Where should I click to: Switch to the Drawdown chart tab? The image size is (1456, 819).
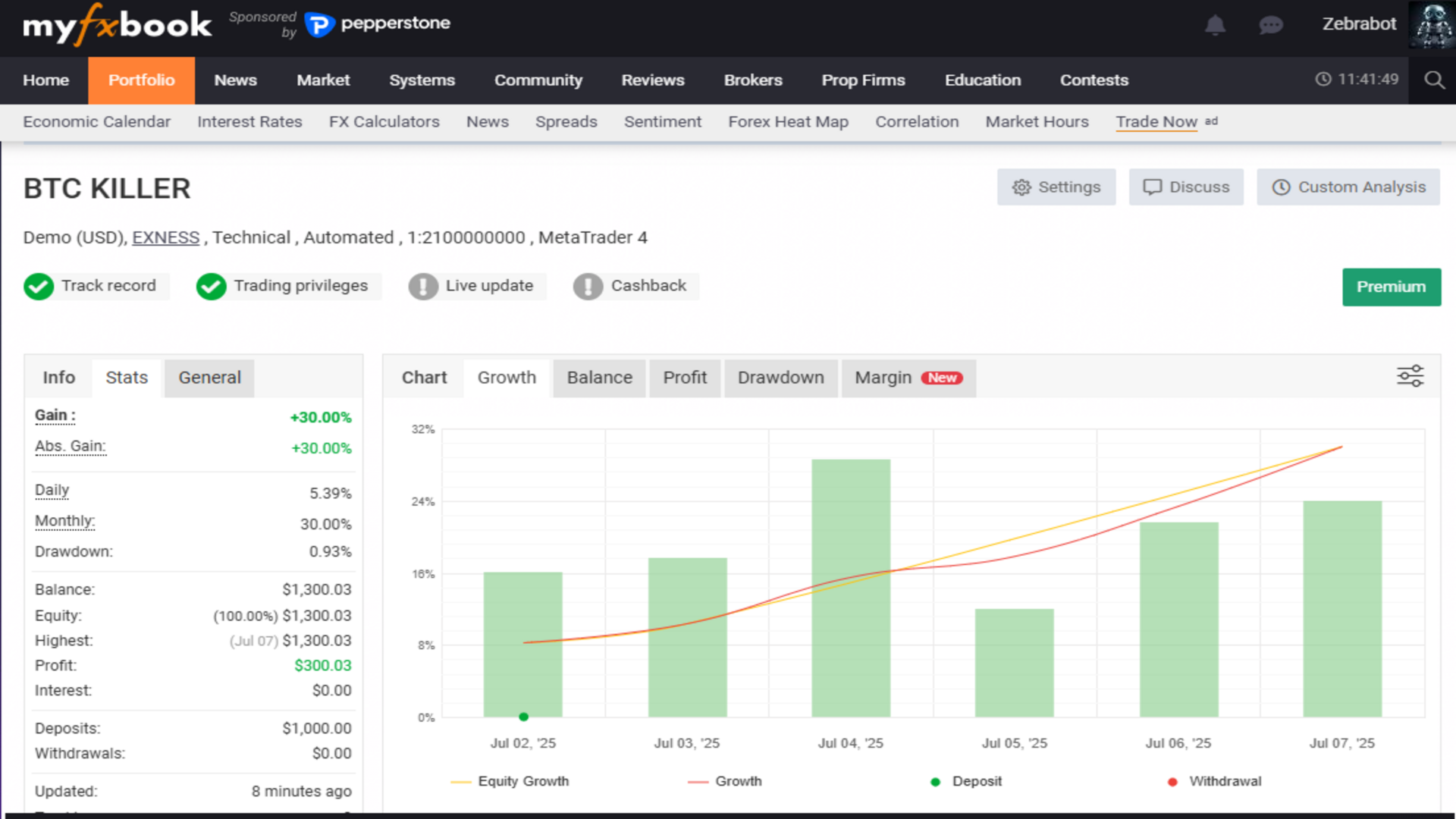point(780,378)
